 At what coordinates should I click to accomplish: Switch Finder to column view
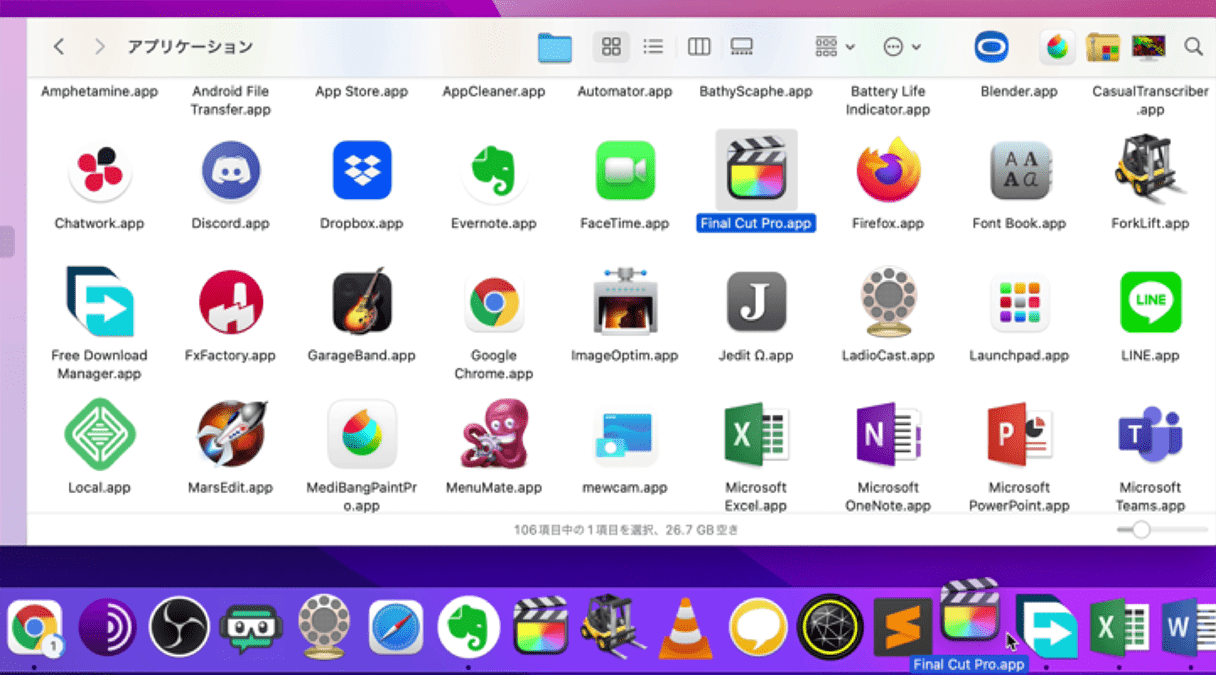click(699, 46)
